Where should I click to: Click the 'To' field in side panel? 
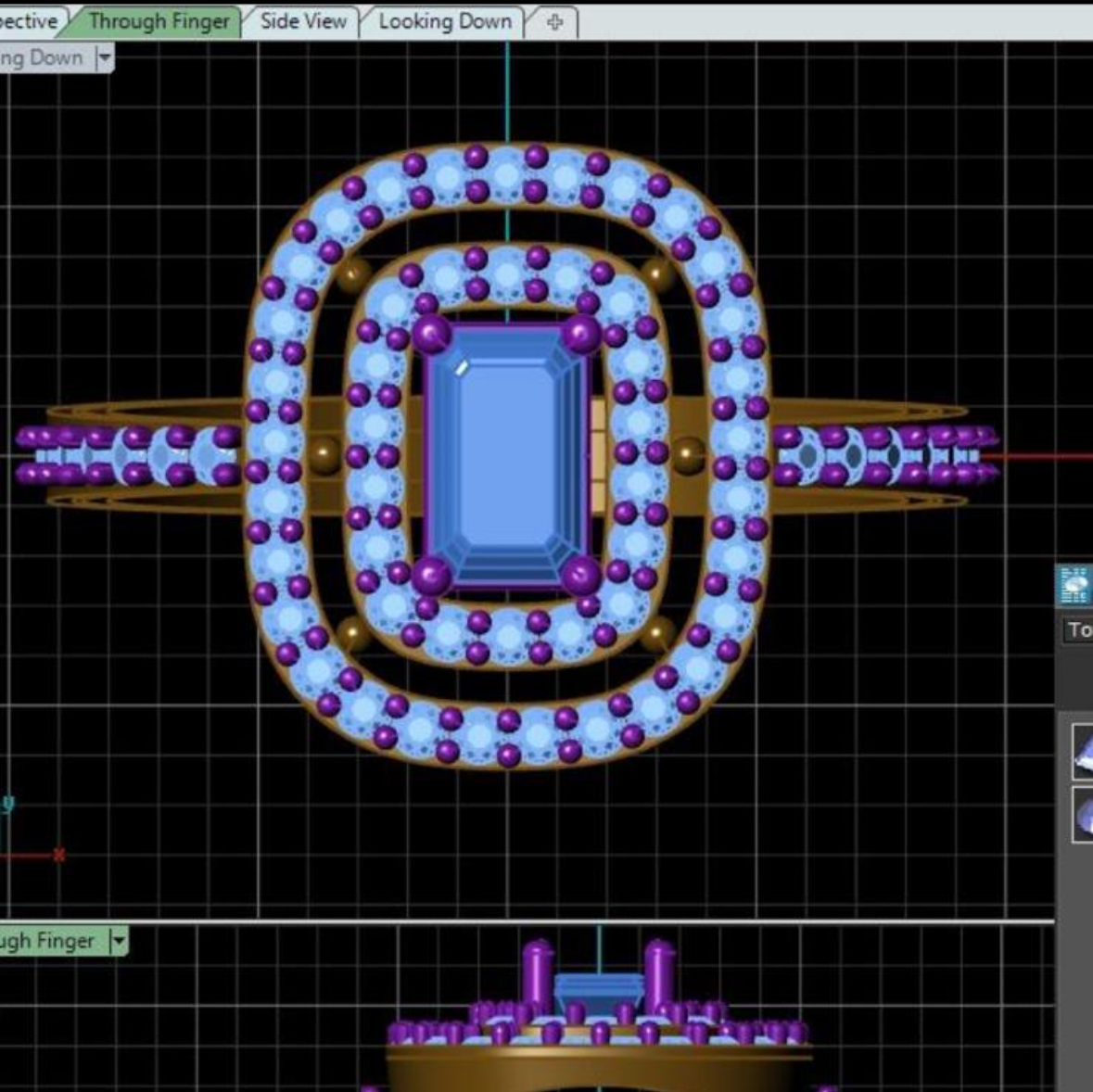1078,630
